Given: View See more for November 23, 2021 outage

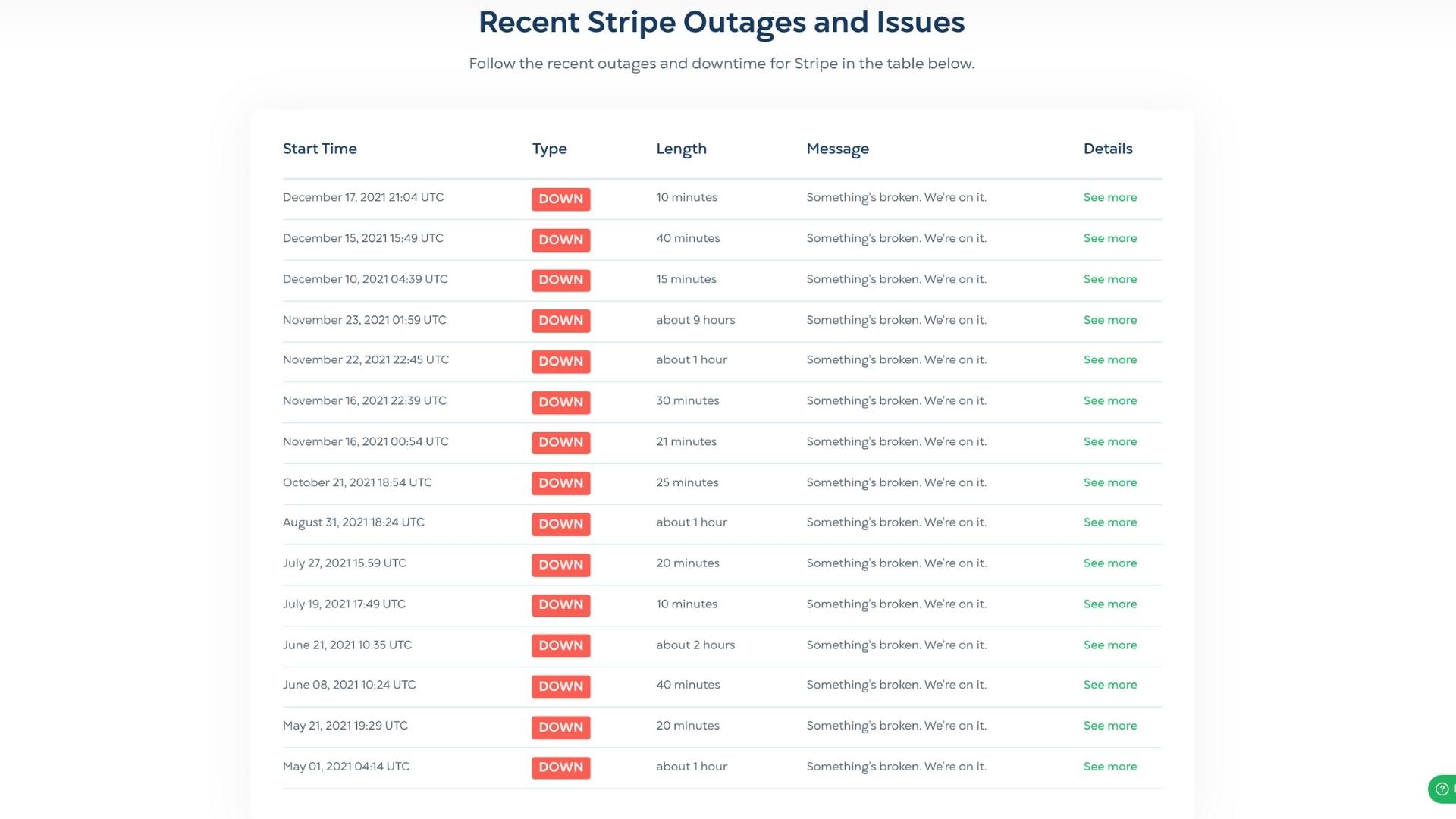Looking at the screenshot, I should (x=1110, y=320).
